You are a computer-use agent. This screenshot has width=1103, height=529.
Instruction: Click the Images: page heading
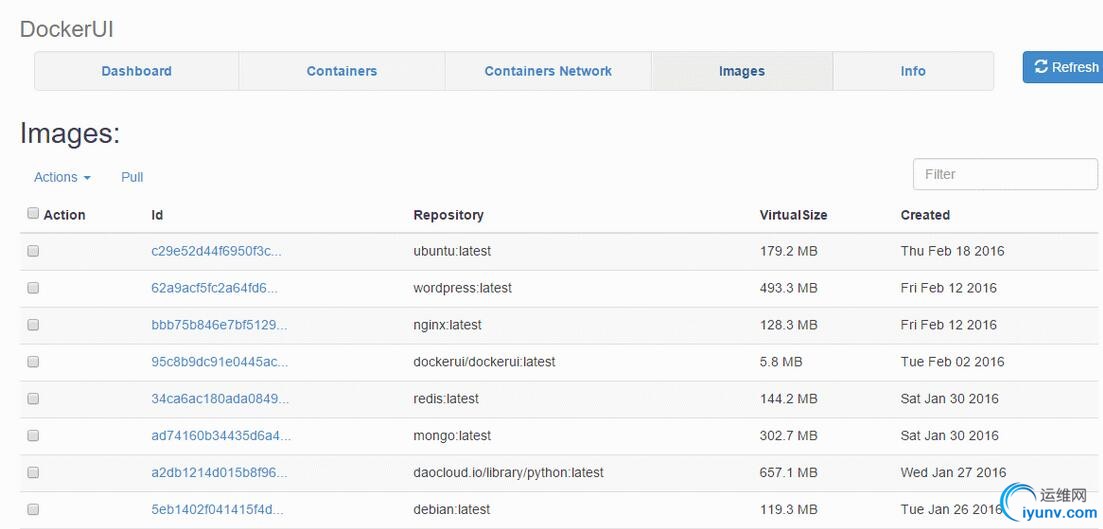[70, 133]
